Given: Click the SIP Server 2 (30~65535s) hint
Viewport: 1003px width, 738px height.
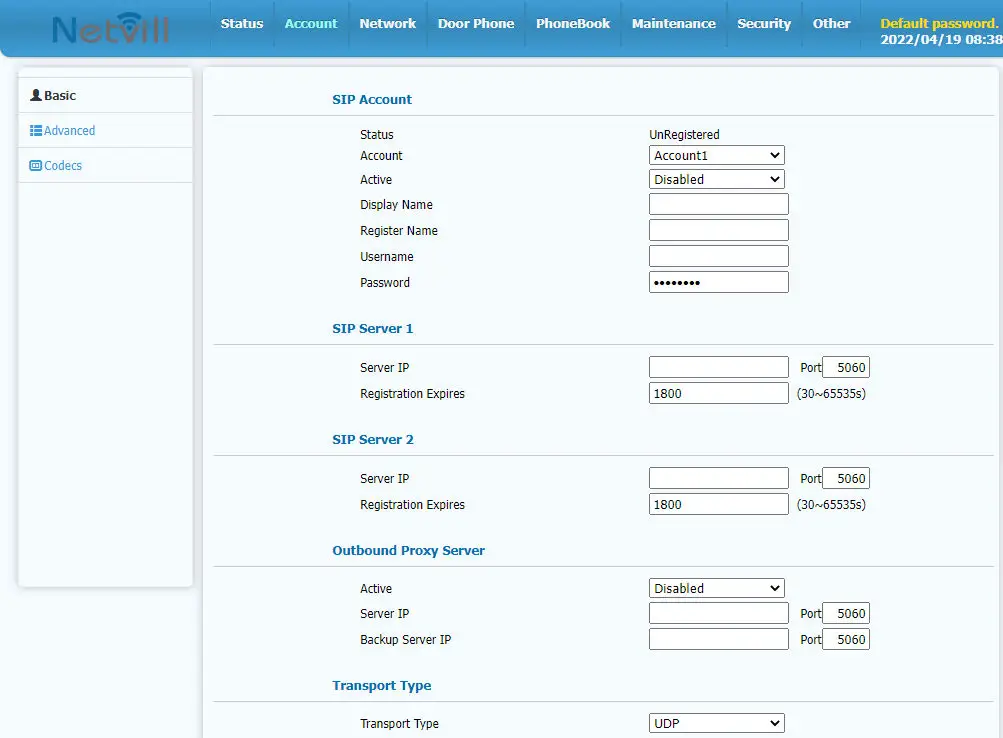Looking at the screenshot, I should tap(831, 505).
